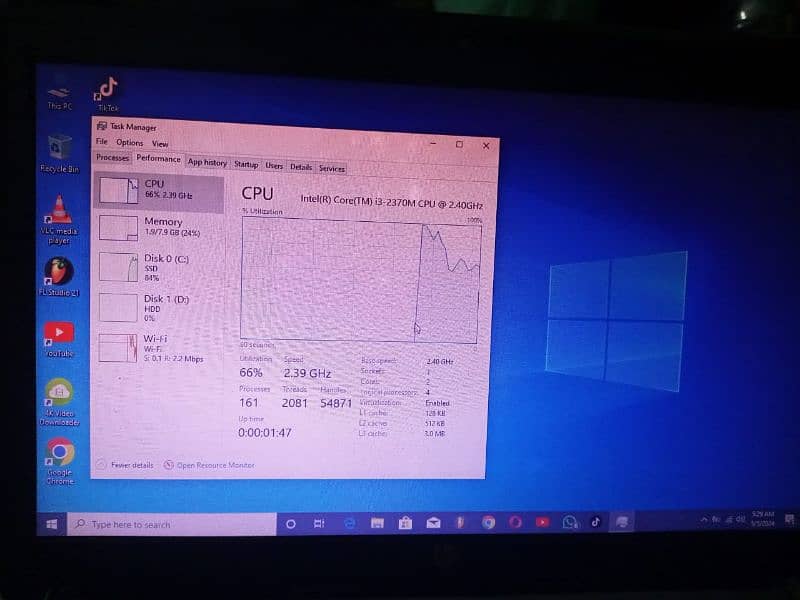Screen dimensions: 800x600
Task: Click the Windows Start button
Action: 51,524
